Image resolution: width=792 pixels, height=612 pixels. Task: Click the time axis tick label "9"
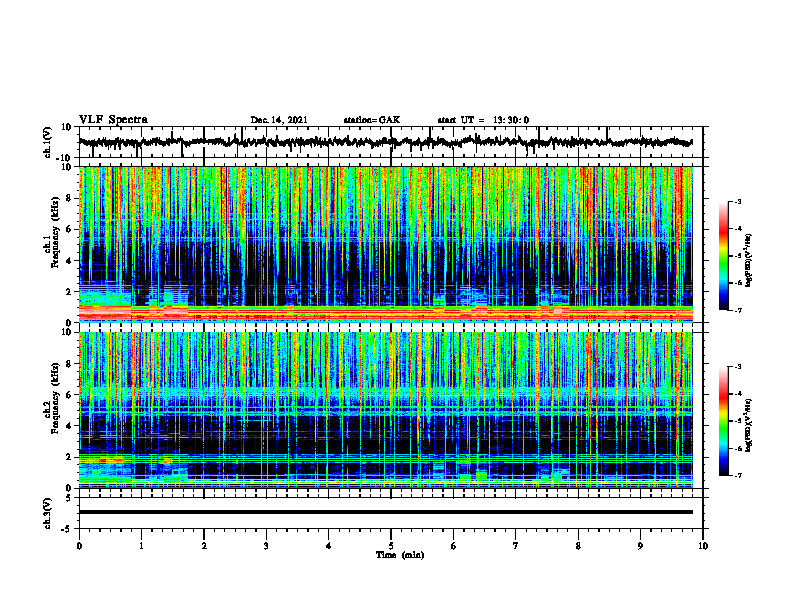pyautogui.click(x=640, y=546)
